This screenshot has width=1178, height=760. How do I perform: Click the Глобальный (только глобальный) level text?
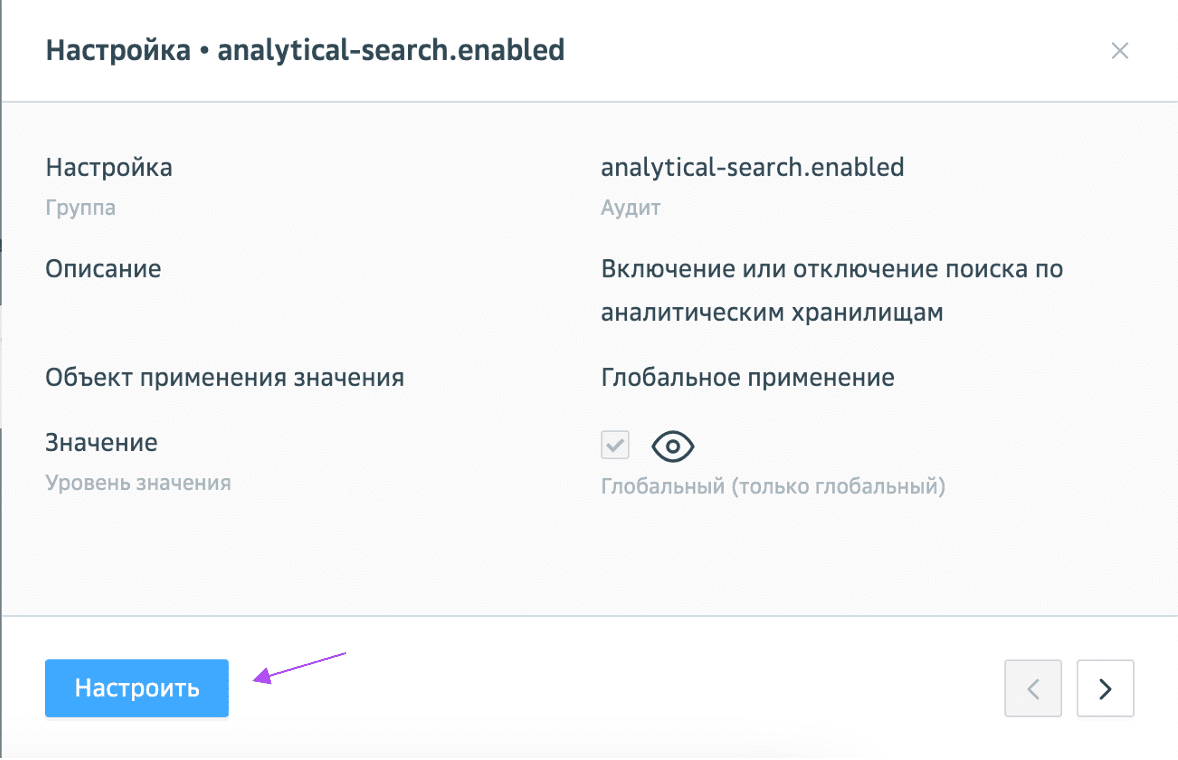click(772, 487)
